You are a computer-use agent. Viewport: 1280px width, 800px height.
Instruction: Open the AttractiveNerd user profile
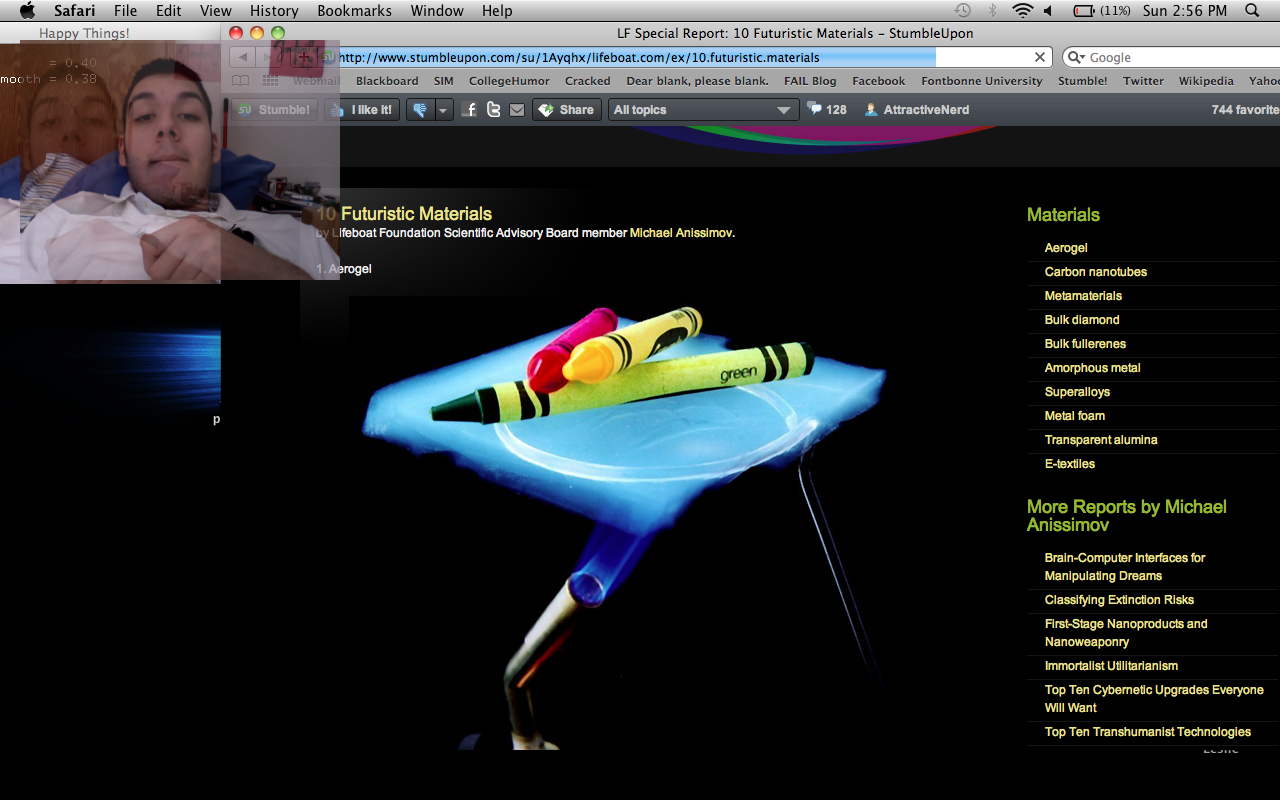(x=917, y=110)
